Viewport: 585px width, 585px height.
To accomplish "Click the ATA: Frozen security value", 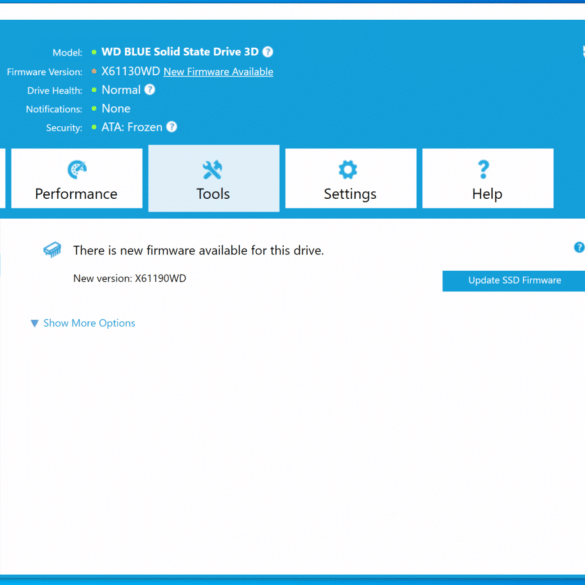I will click(x=132, y=127).
